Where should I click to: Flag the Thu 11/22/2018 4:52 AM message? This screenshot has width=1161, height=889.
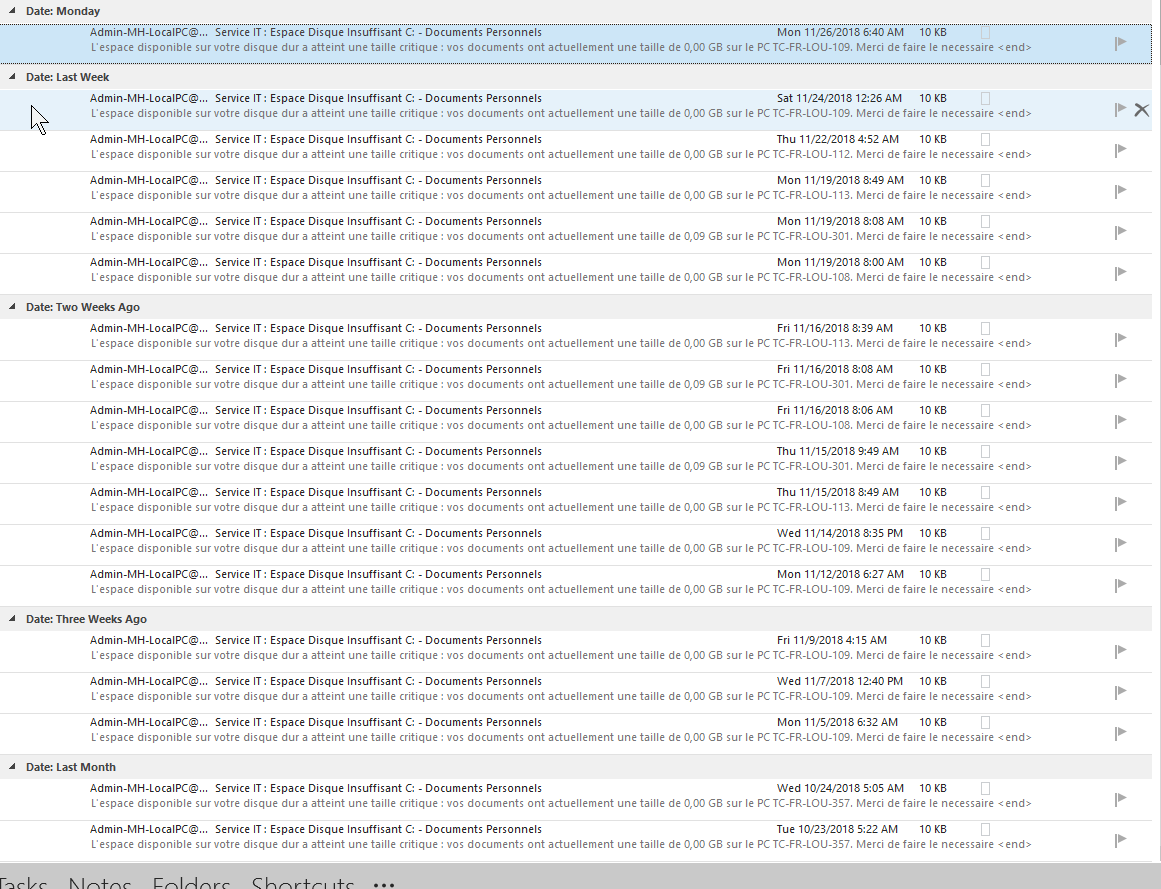1120,149
